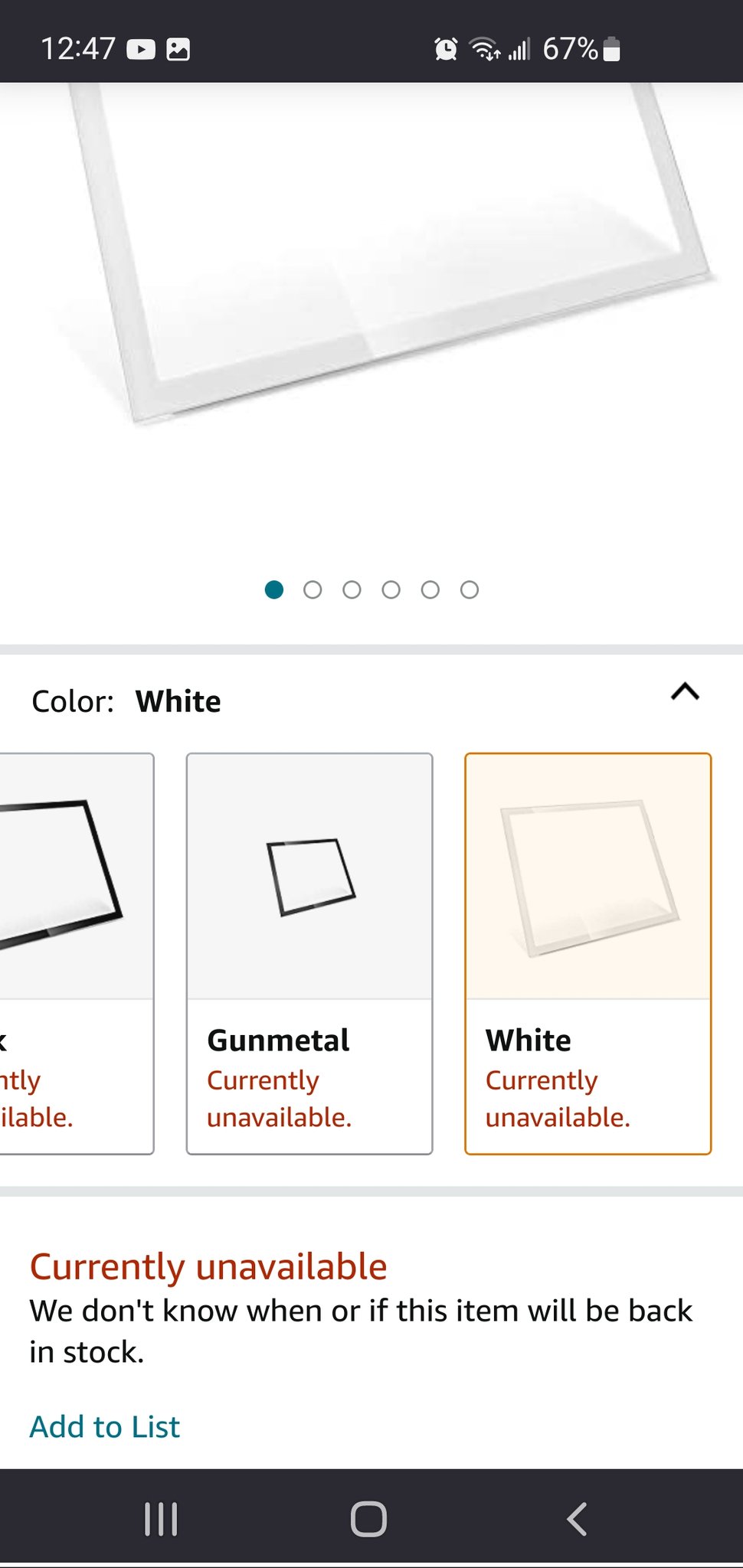The width and height of the screenshot is (743, 1568).
Task: Tap the gallery image notification icon
Action: click(x=178, y=50)
